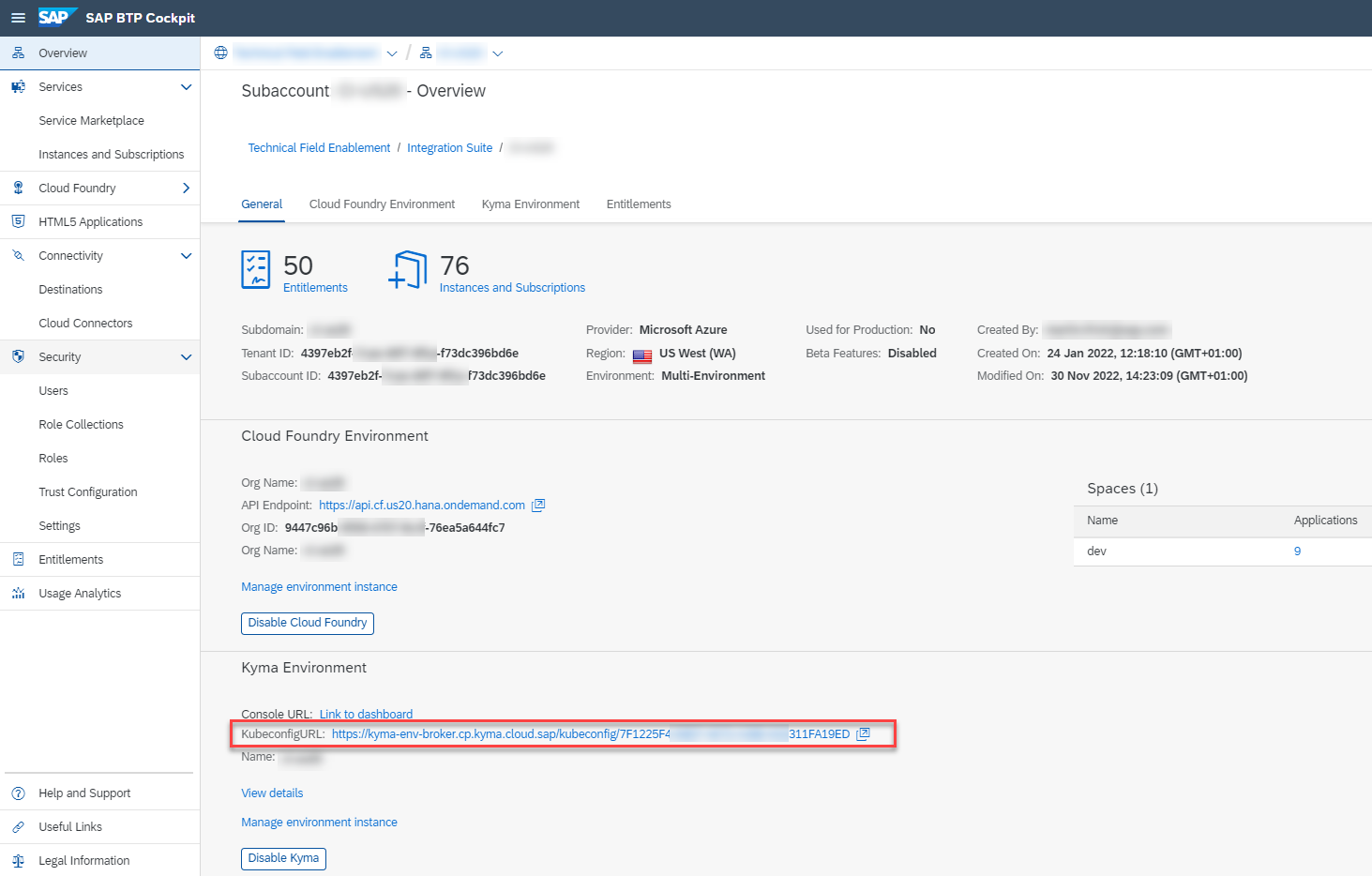Click the Overview sidebar icon
This screenshot has width=1372, height=876.
(18, 53)
